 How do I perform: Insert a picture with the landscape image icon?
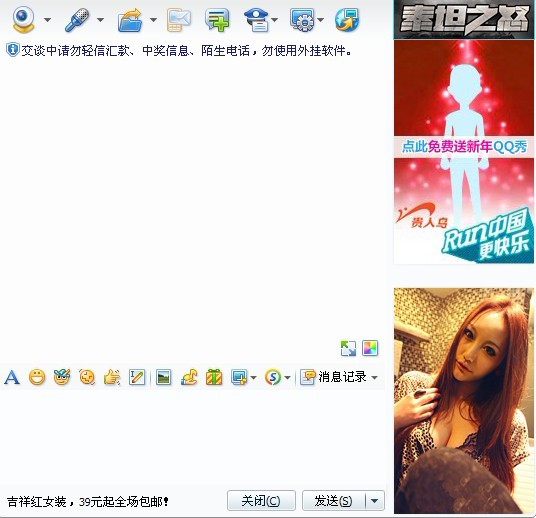tap(163, 377)
